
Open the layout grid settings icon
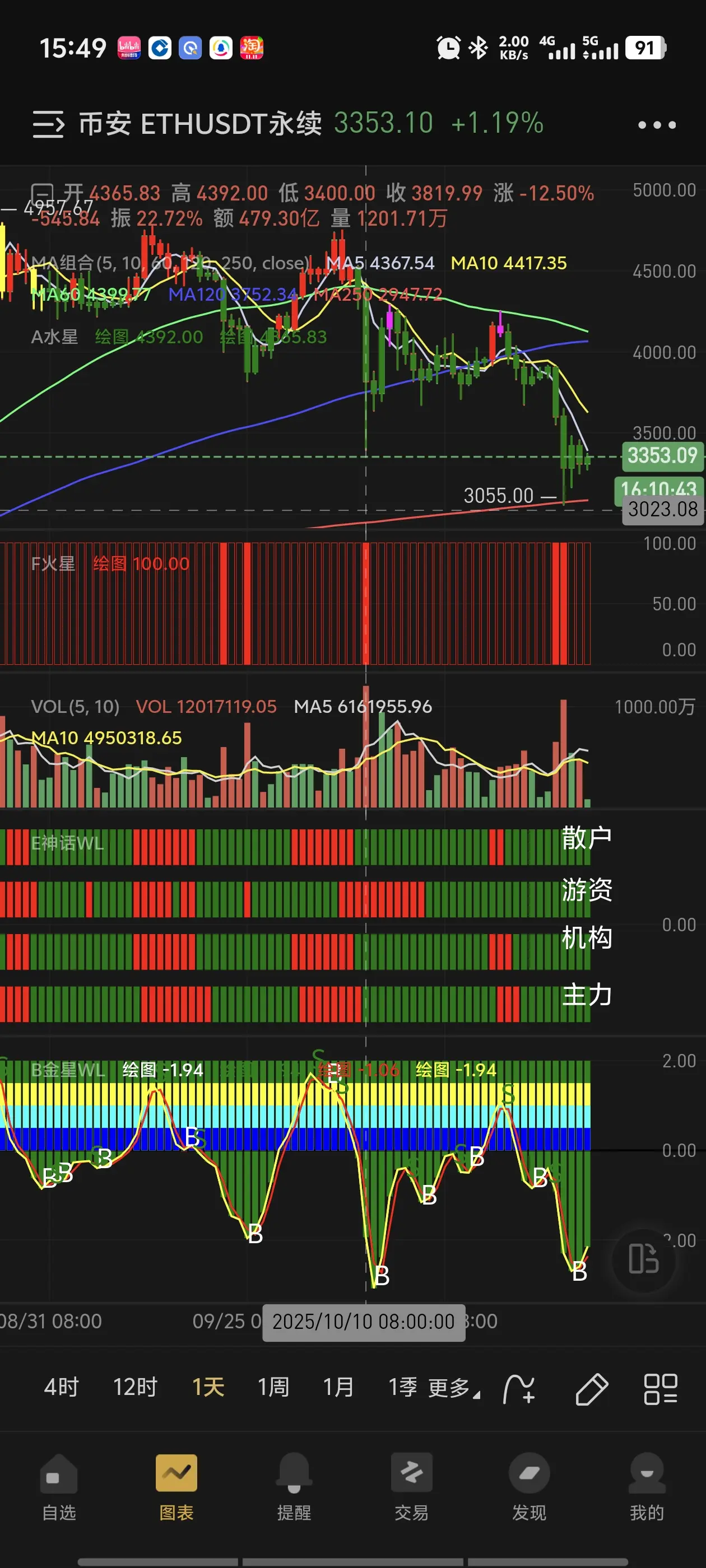tap(660, 1389)
